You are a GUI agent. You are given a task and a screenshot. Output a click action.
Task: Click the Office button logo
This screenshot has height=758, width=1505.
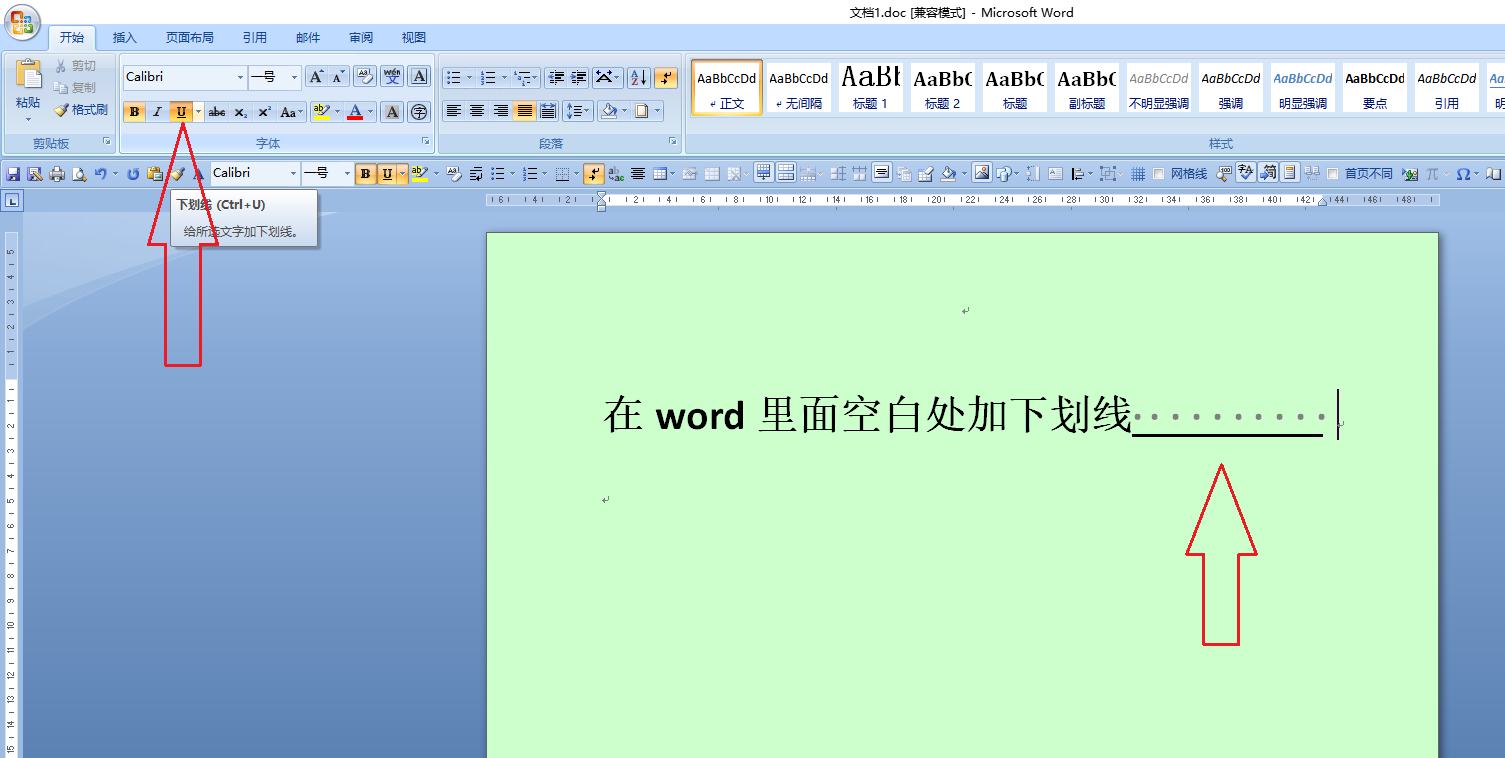(x=22, y=22)
